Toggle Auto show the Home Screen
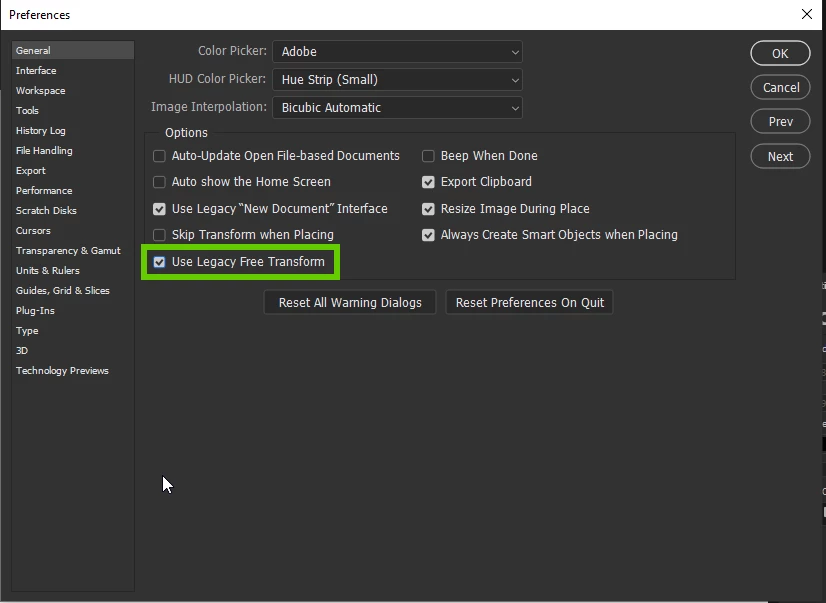Viewport: 826px width, 603px height. tap(159, 182)
